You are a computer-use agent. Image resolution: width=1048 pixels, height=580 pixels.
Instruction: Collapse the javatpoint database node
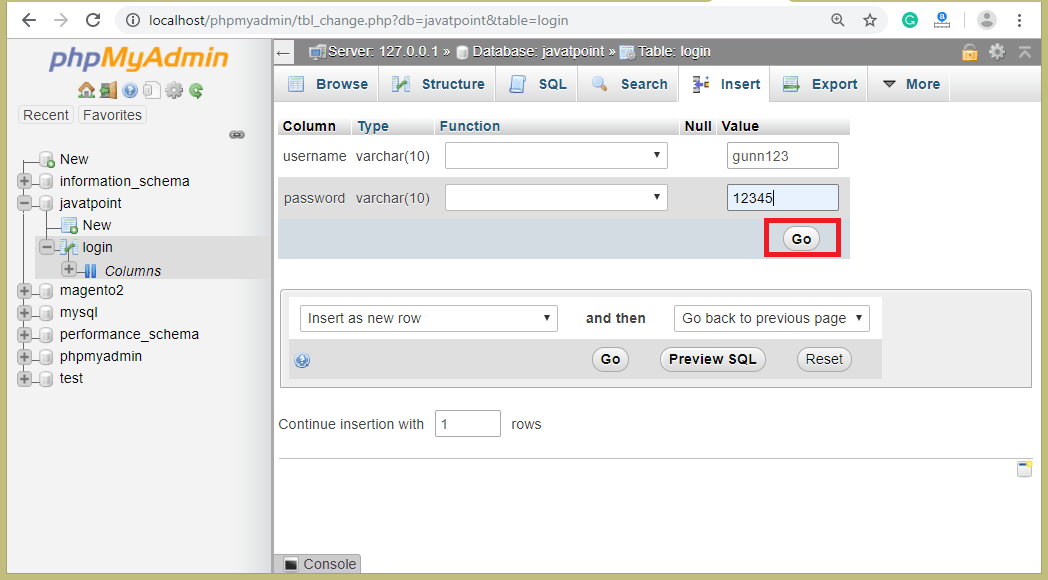coord(24,203)
